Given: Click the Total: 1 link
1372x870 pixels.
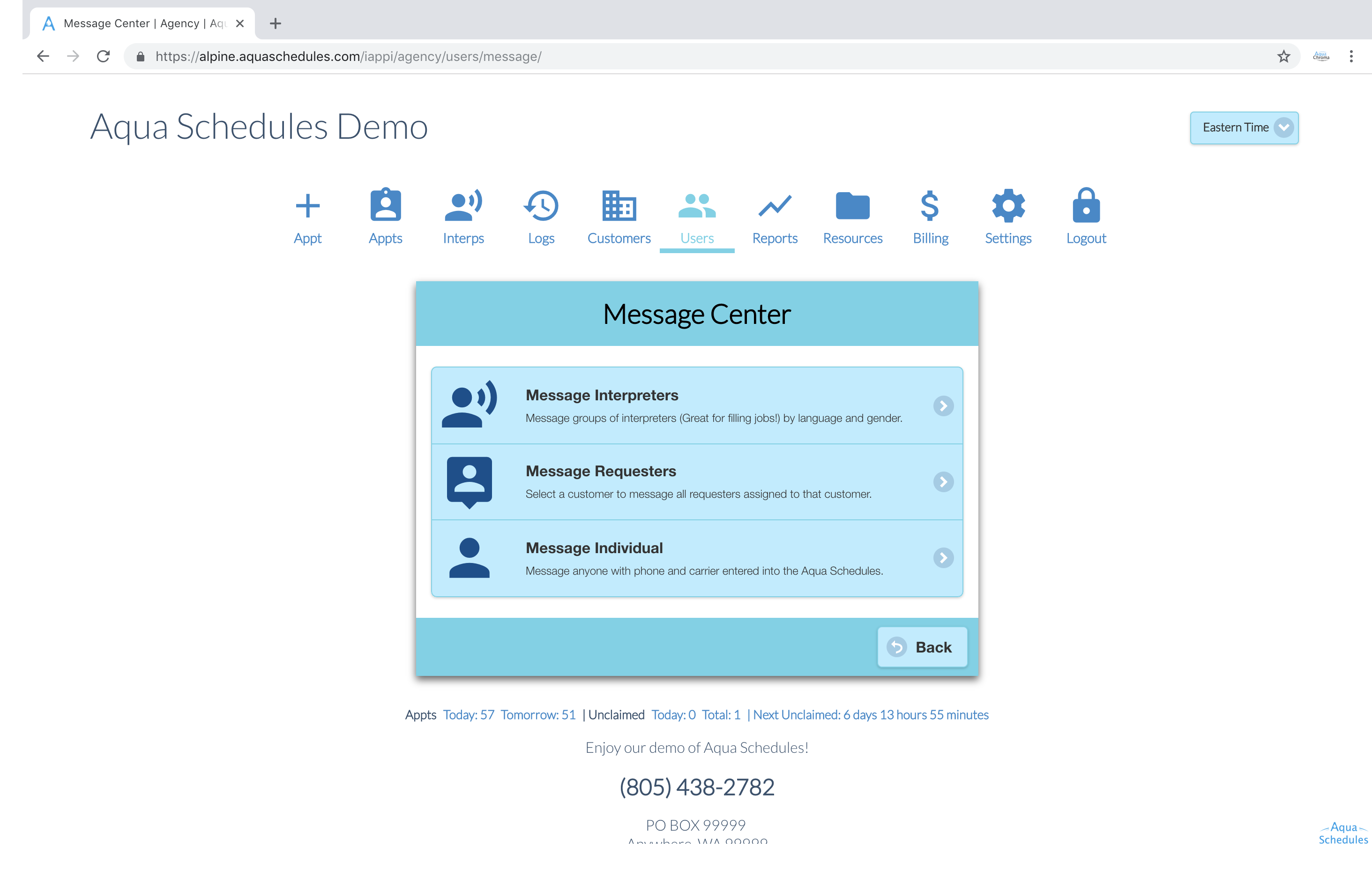Looking at the screenshot, I should tap(721, 715).
